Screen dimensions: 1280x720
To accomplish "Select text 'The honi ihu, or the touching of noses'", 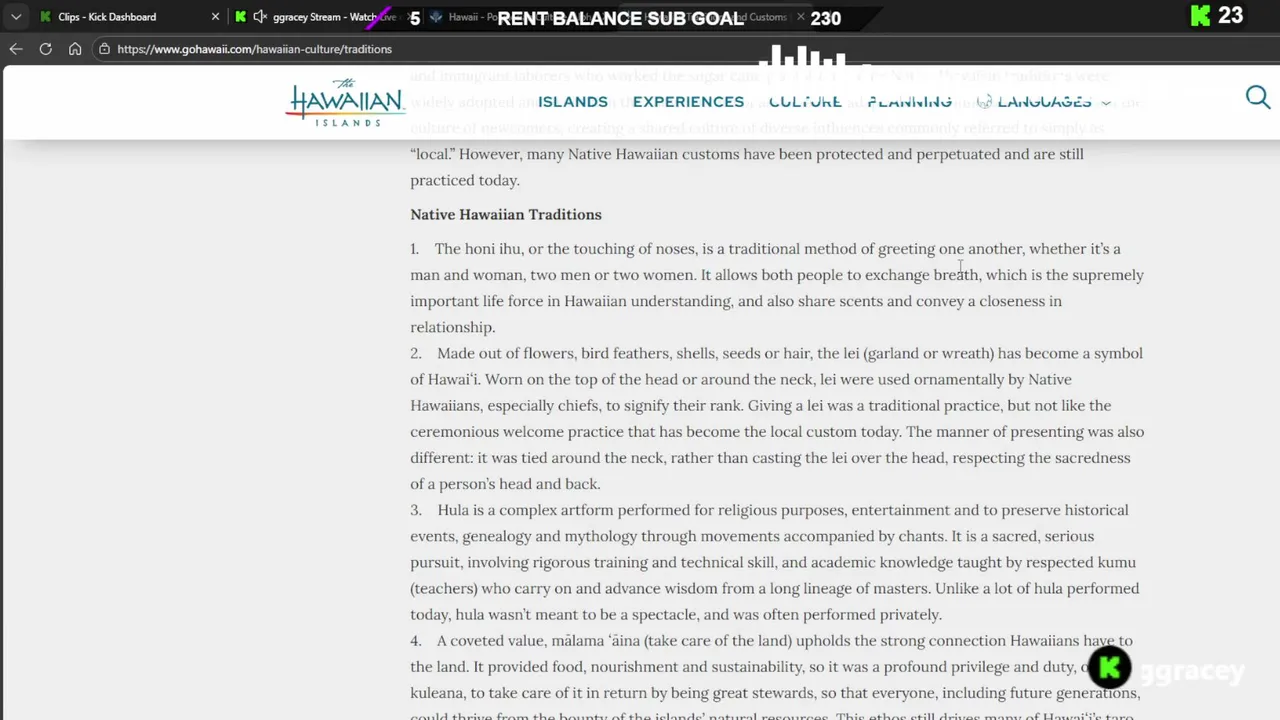I will (566, 249).
